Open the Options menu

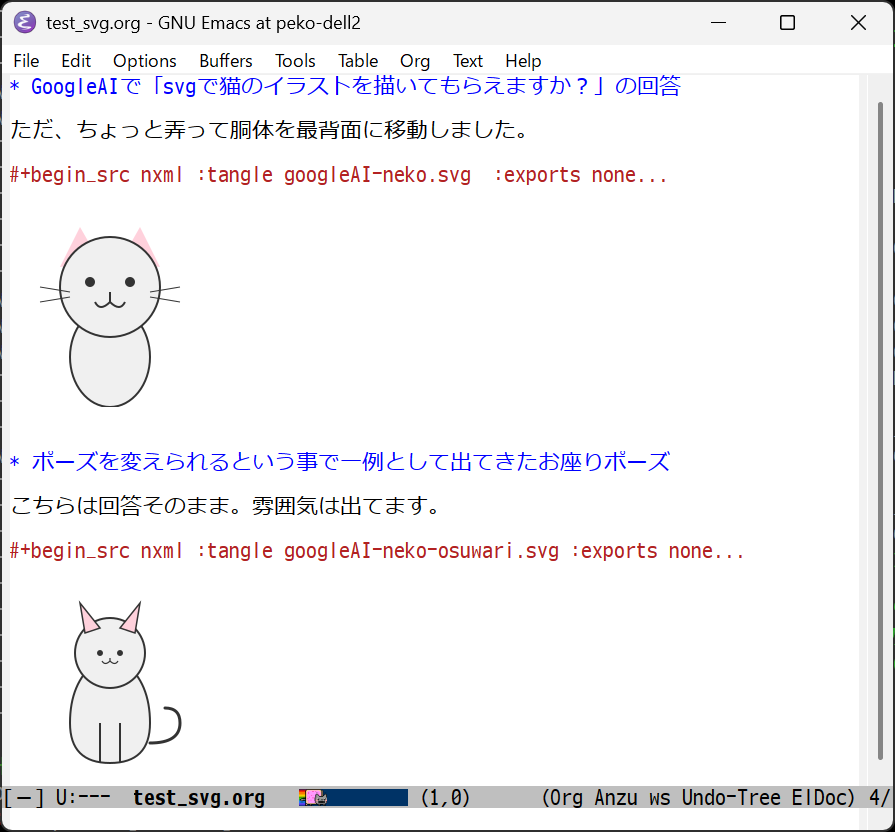144,60
